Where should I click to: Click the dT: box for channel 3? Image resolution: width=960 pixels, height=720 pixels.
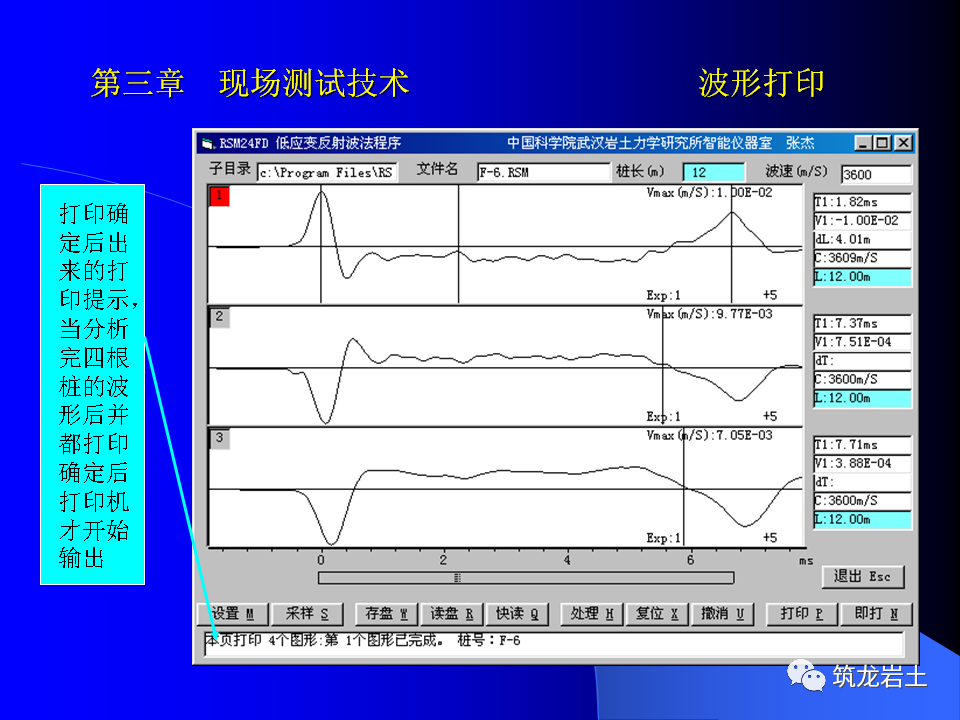862,482
